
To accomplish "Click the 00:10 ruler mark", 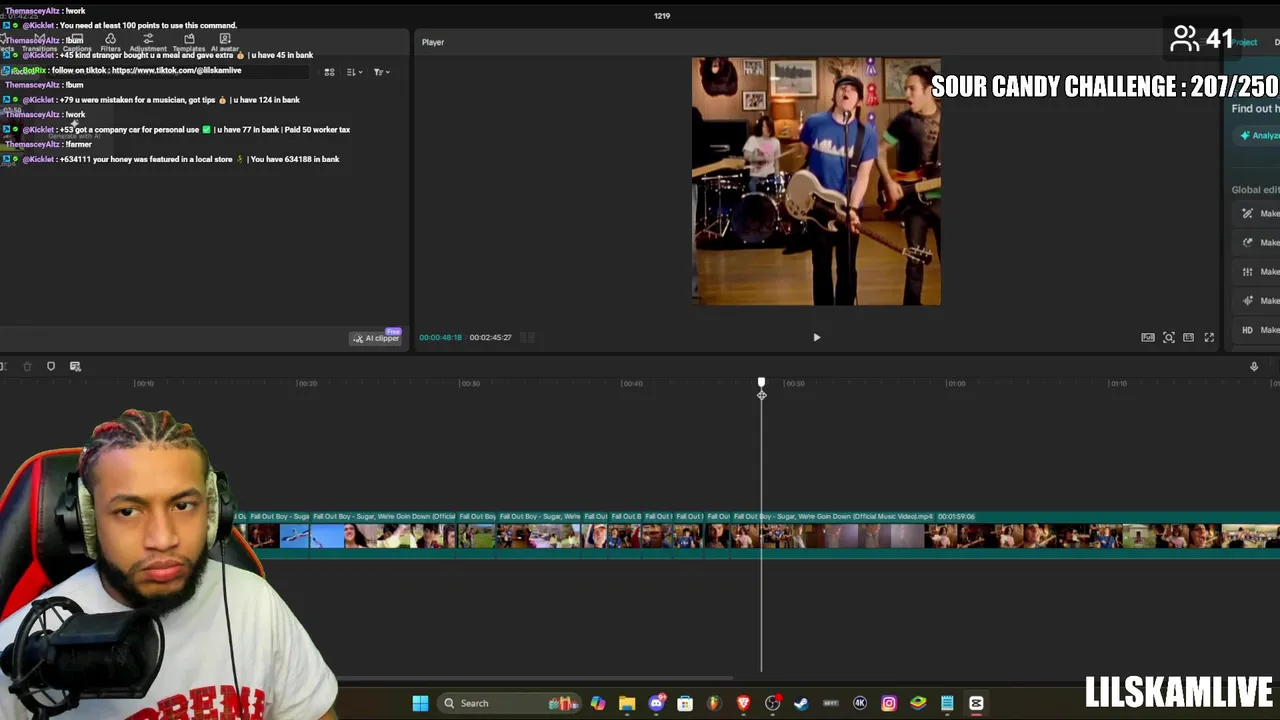I will point(145,384).
